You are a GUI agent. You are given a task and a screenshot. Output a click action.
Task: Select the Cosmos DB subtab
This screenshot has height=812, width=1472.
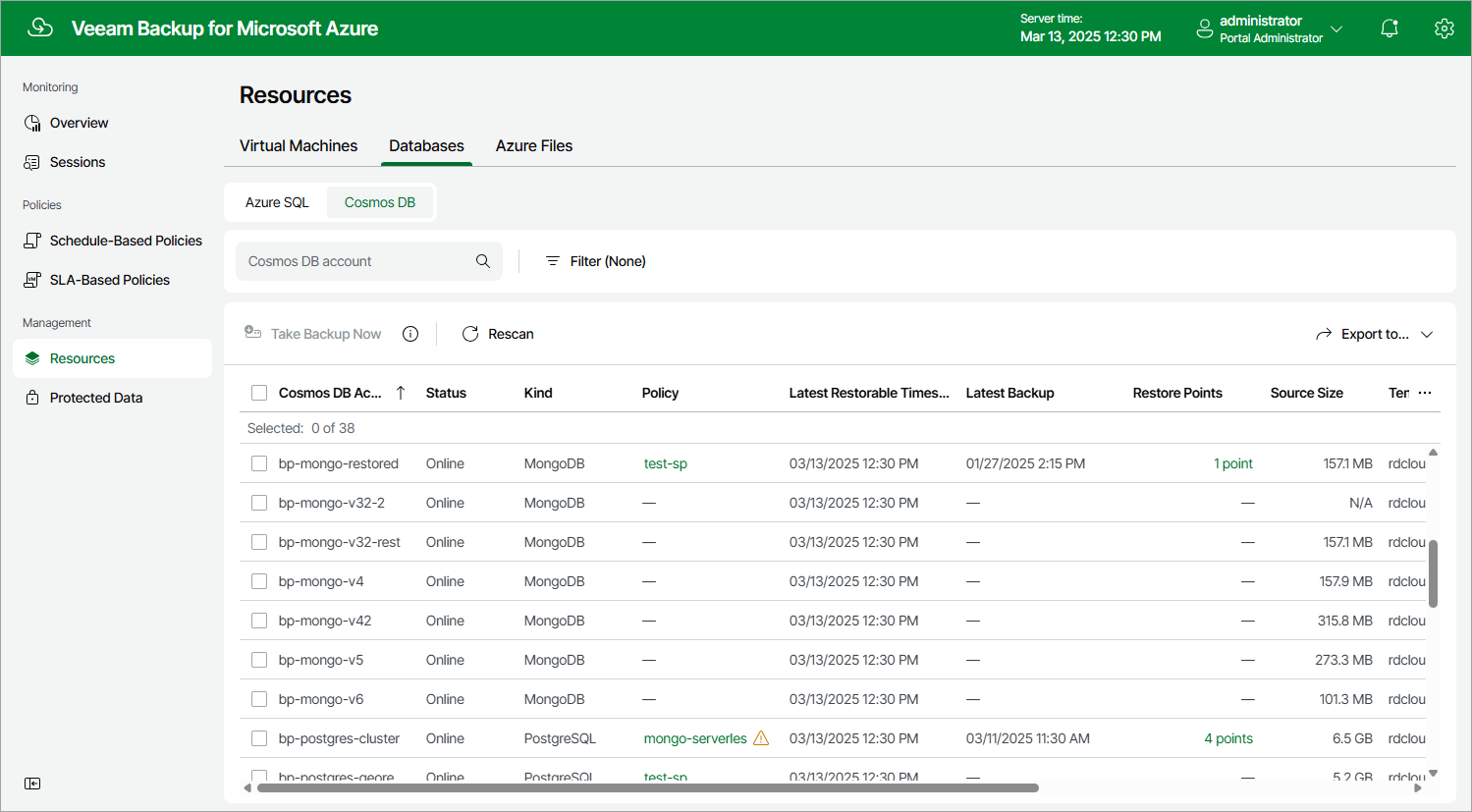coord(380,202)
